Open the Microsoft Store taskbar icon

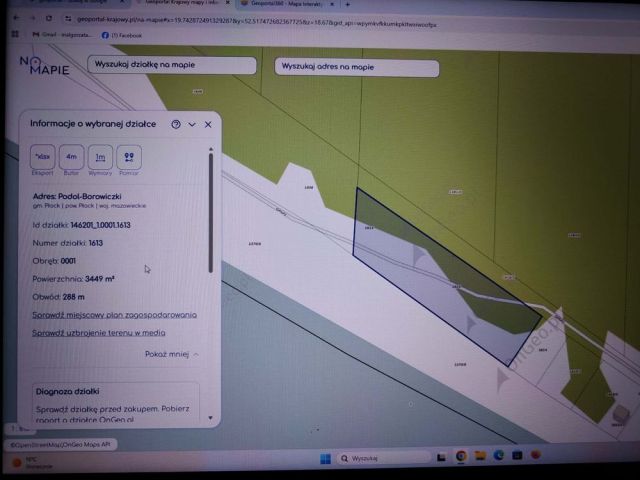pyautogui.click(x=517, y=455)
